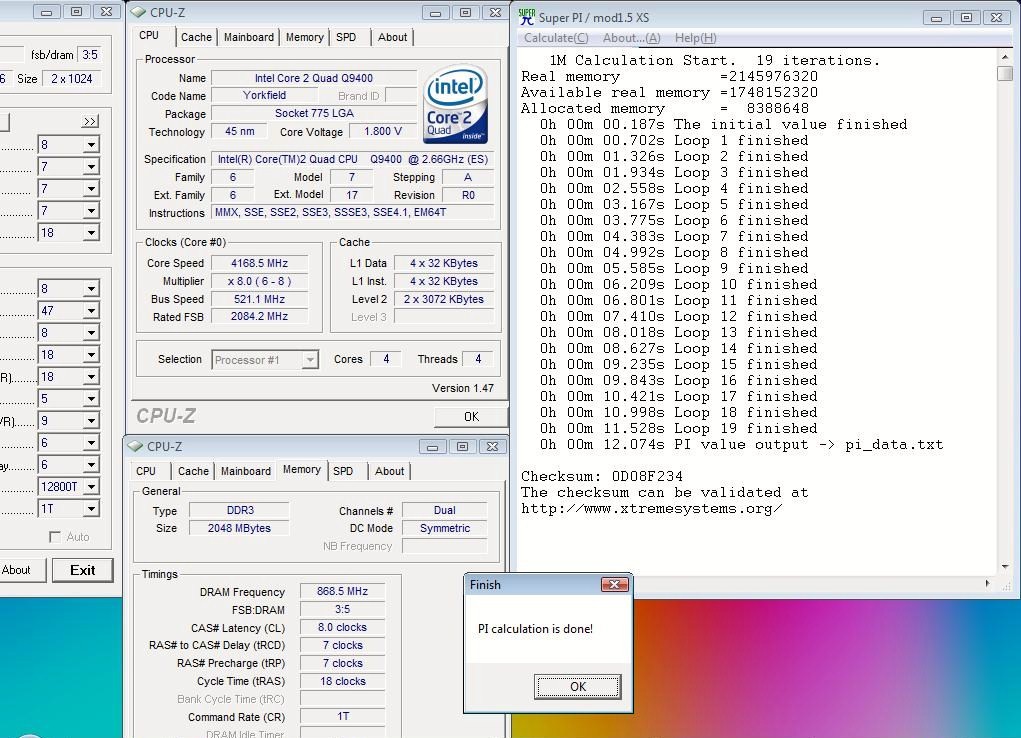
Task: Open the dropdown showing value 9
Action: tap(91, 421)
